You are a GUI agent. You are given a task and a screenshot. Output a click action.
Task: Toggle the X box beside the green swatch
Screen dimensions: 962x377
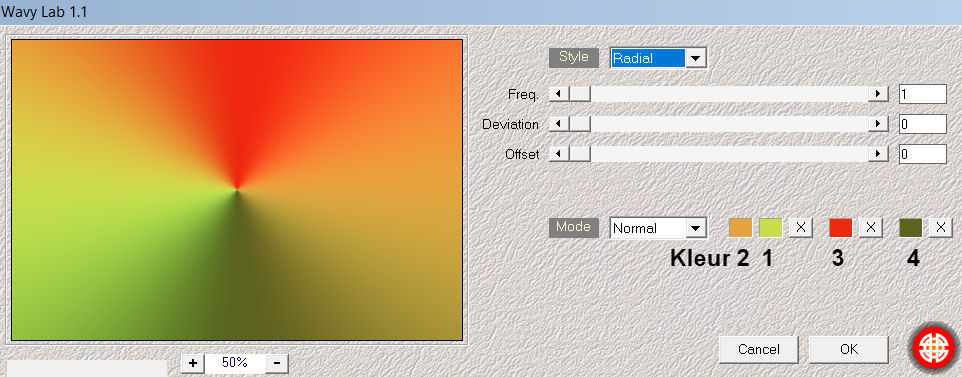click(x=801, y=228)
